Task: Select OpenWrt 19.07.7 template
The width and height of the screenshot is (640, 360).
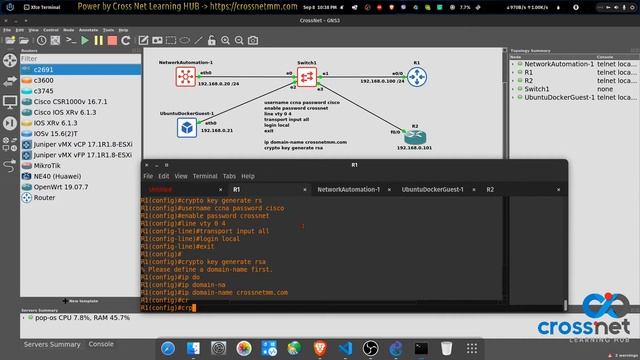Action: point(80,187)
